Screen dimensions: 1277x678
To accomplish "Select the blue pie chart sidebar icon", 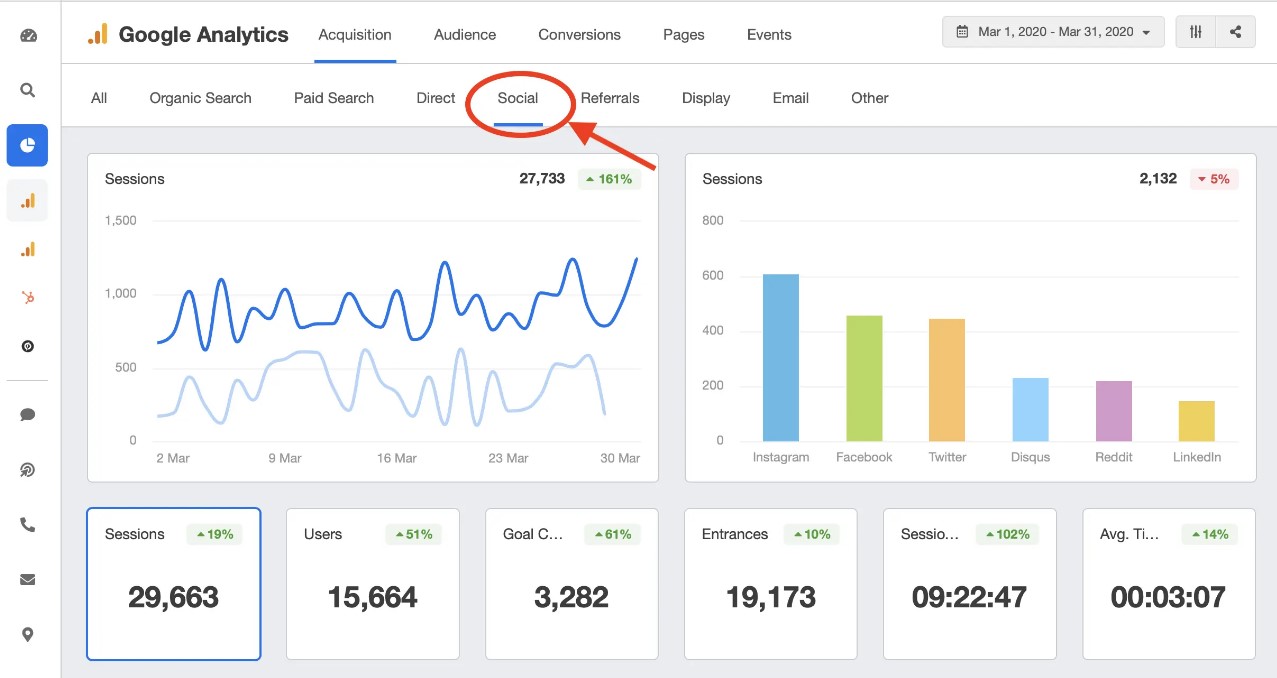I will (x=27, y=145).
